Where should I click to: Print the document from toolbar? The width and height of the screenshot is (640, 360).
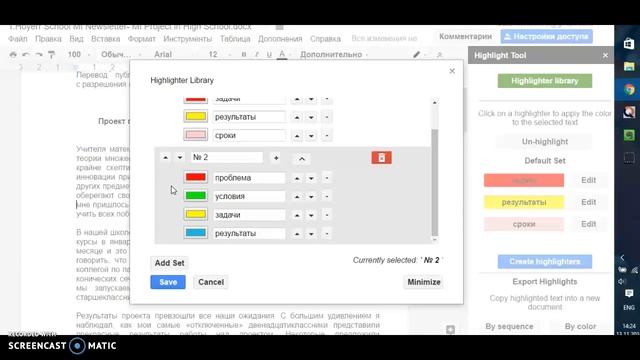(x=13, y=54)
